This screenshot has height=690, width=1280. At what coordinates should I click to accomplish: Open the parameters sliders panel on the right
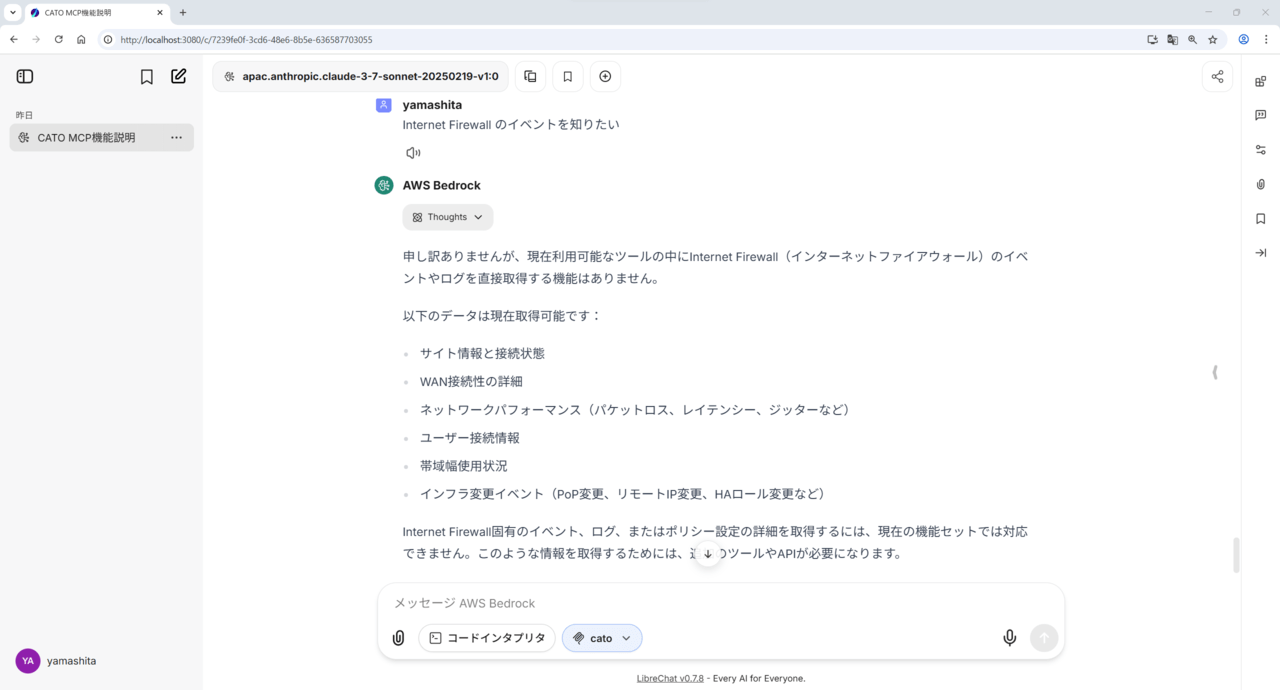1261,150
